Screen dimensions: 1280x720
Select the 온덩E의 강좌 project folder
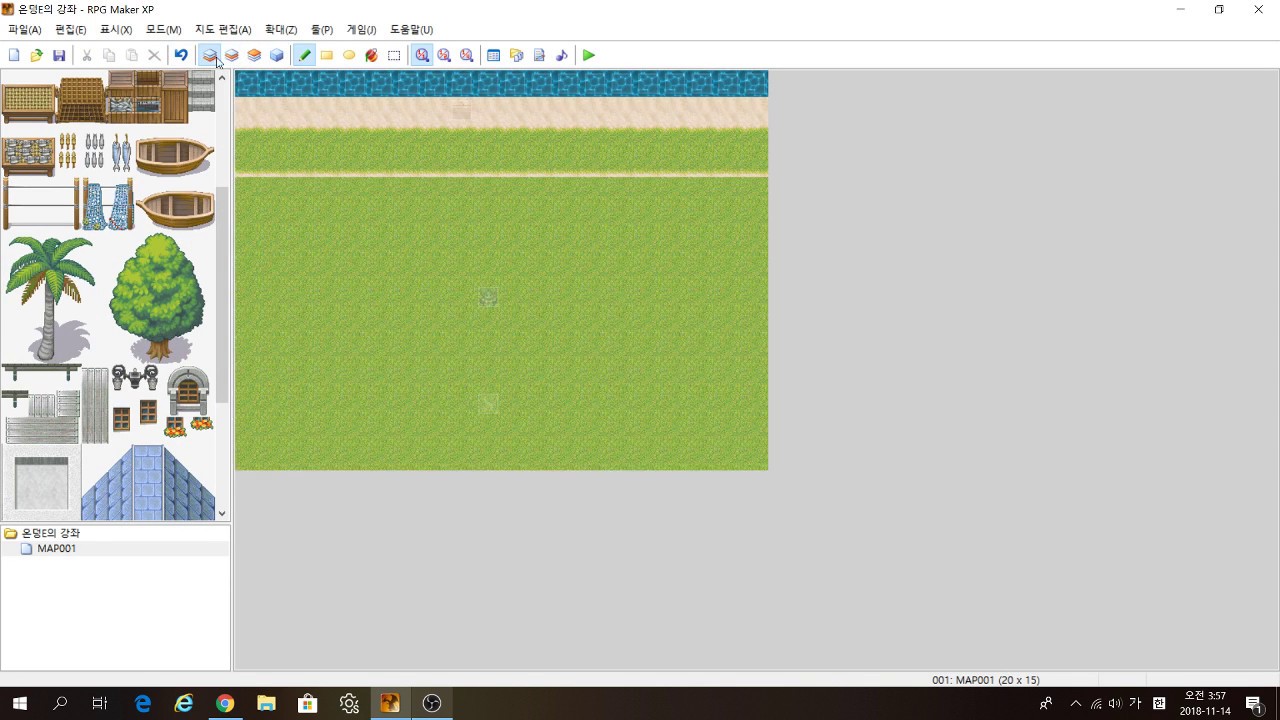point(51,533)
